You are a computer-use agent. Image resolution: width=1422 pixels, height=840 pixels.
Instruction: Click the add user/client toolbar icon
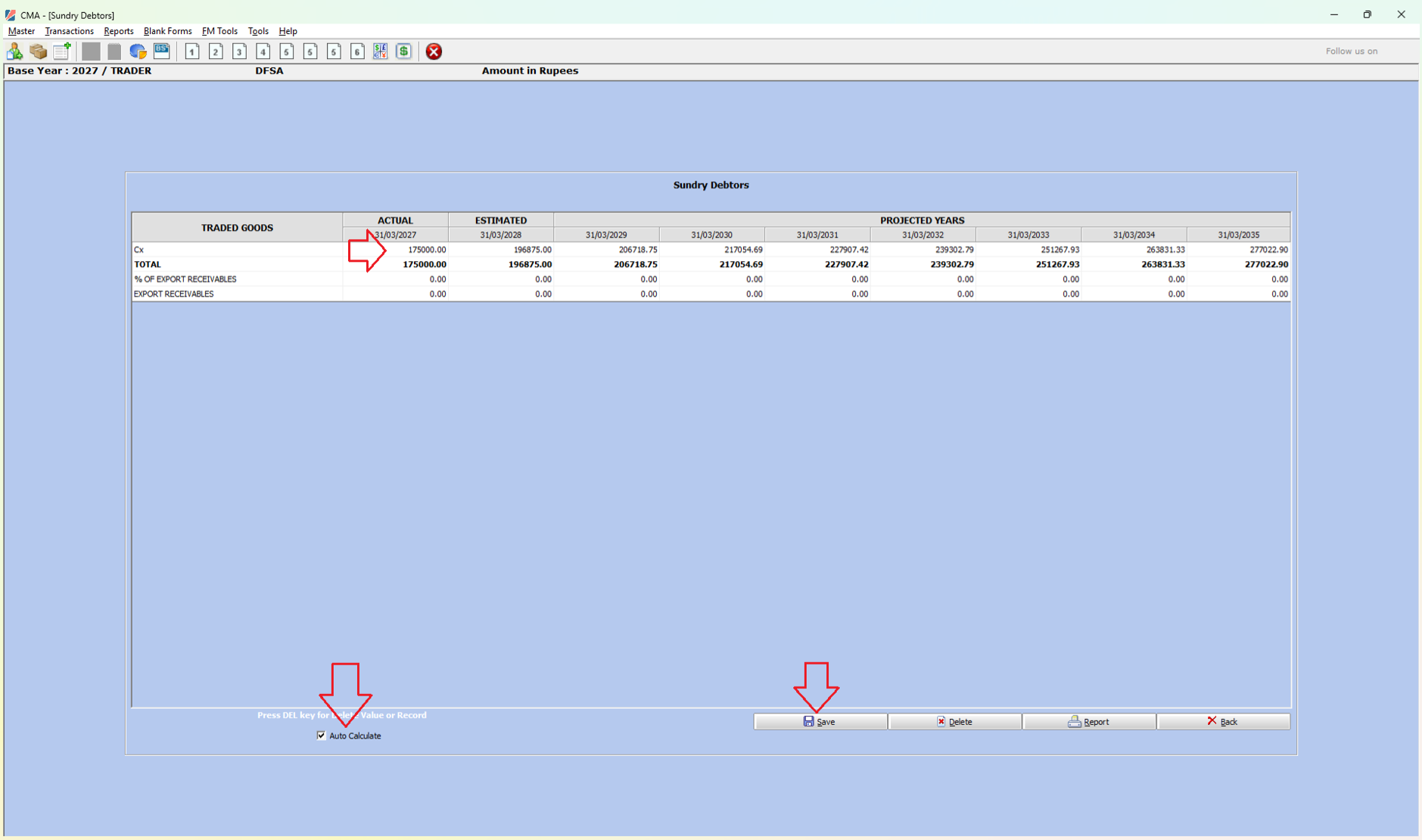tap(14, 51)
